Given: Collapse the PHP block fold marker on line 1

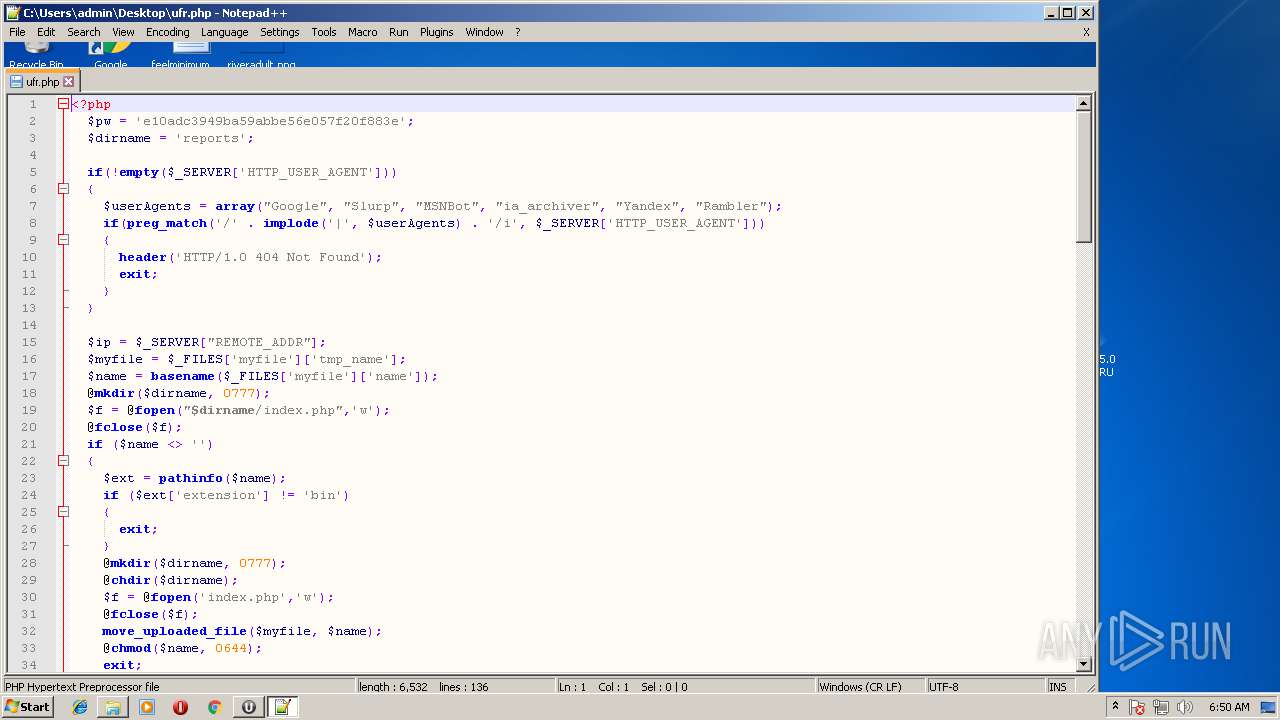Looking at the screenshot, I should (63, 104).
